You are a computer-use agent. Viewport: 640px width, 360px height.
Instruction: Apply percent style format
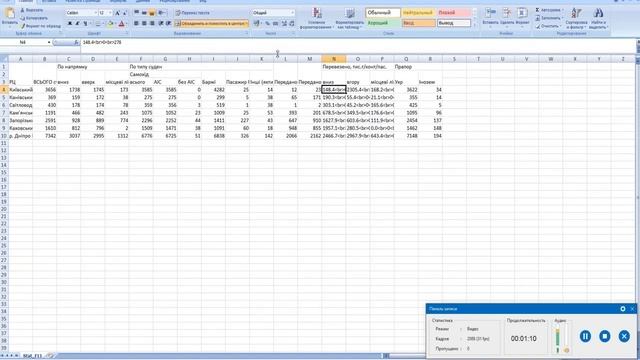click(x=267, y=24)
